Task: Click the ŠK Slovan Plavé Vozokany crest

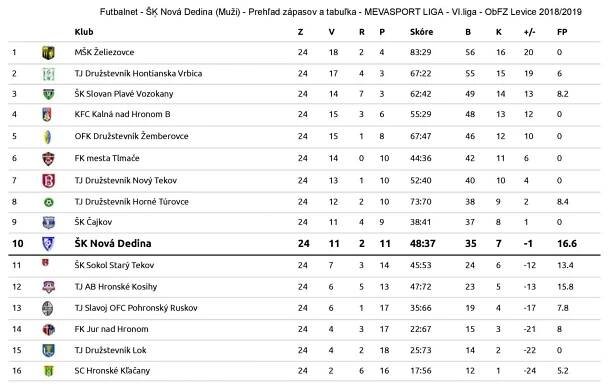Action: coord(48,94)
